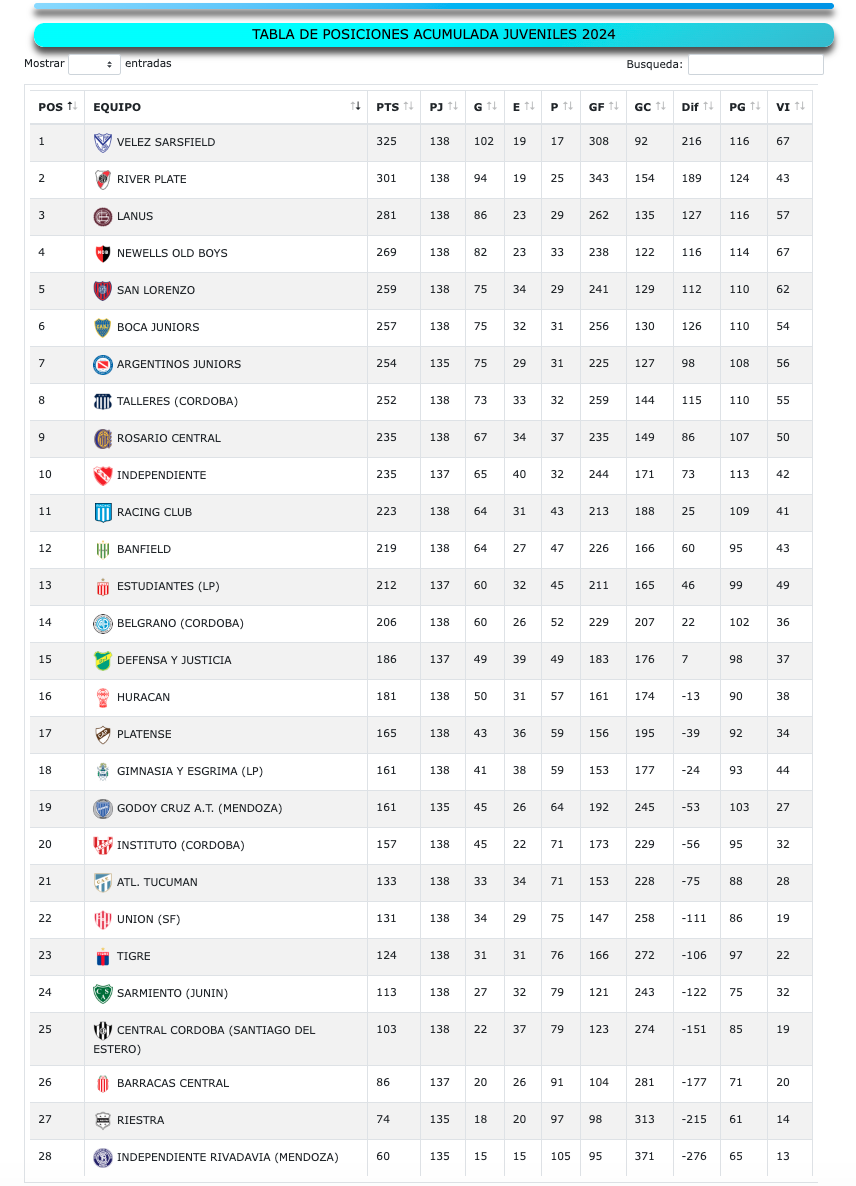Click the Busqueda search field

(755, 64)
